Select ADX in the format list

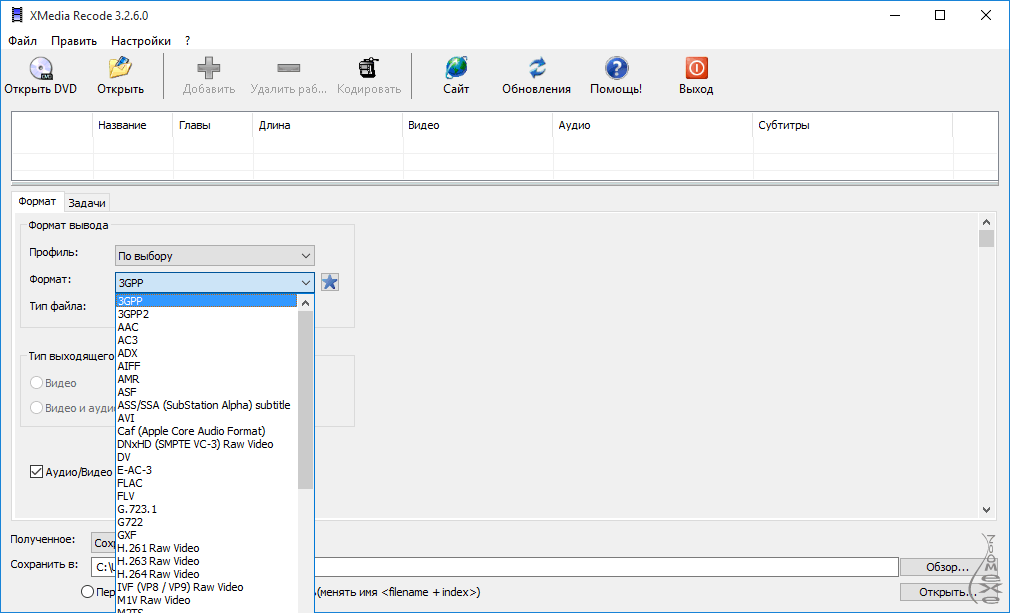click(206, 353)
